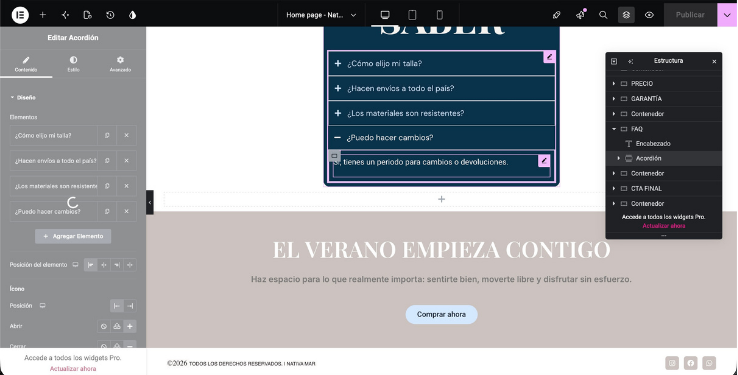Set element position to end alignment
The image size is (738, 375).
coord(117,265)
